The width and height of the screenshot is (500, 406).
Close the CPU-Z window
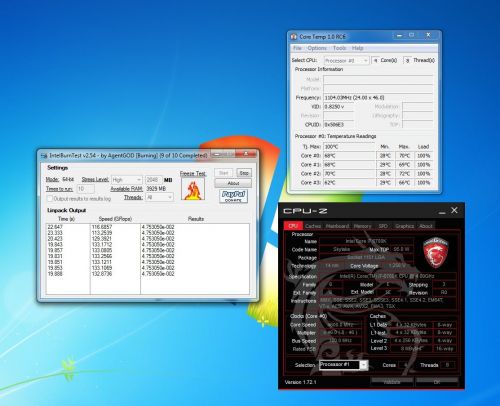454,210
